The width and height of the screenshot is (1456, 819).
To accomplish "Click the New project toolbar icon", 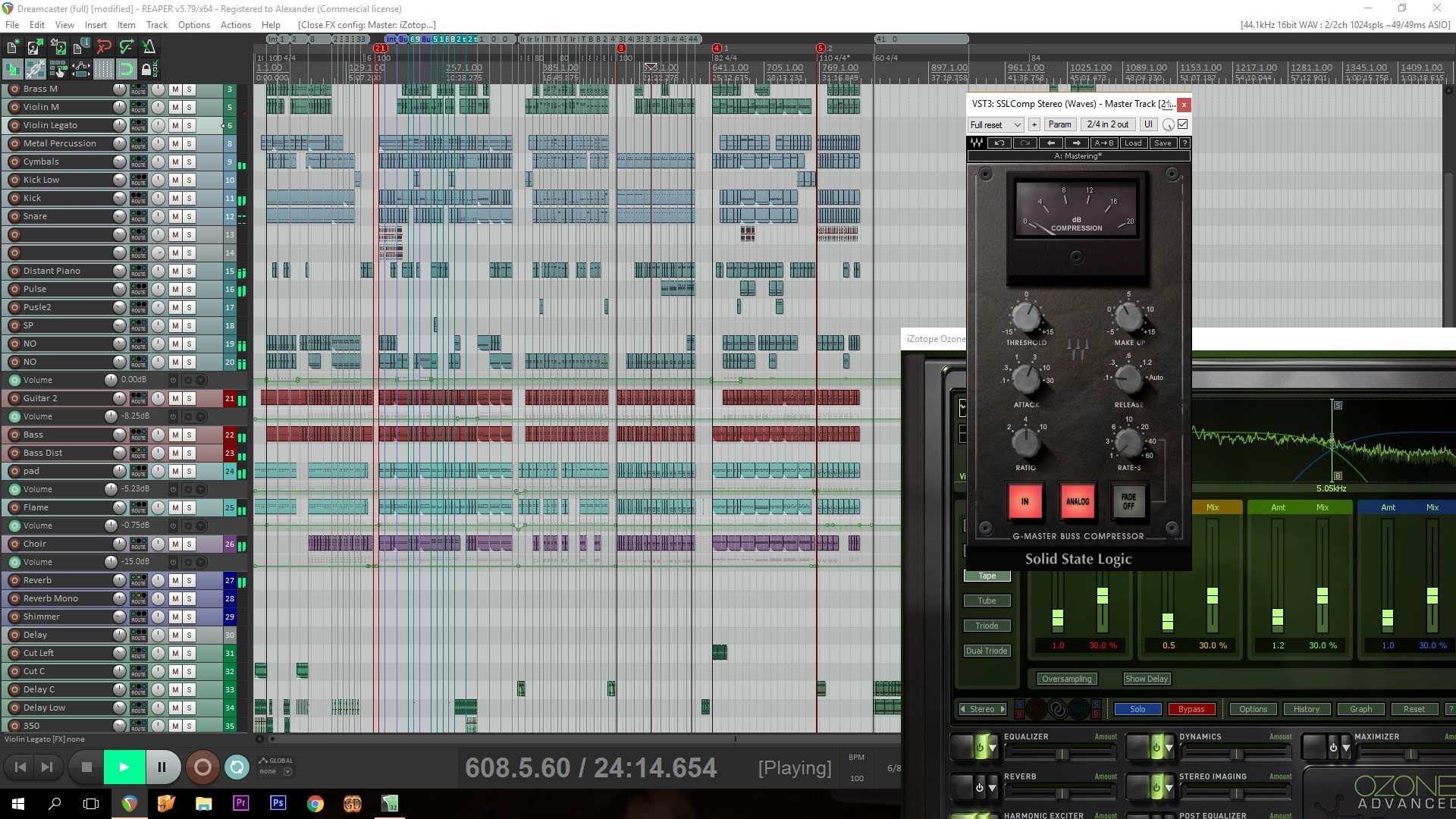I will click(x=12, y=47).
